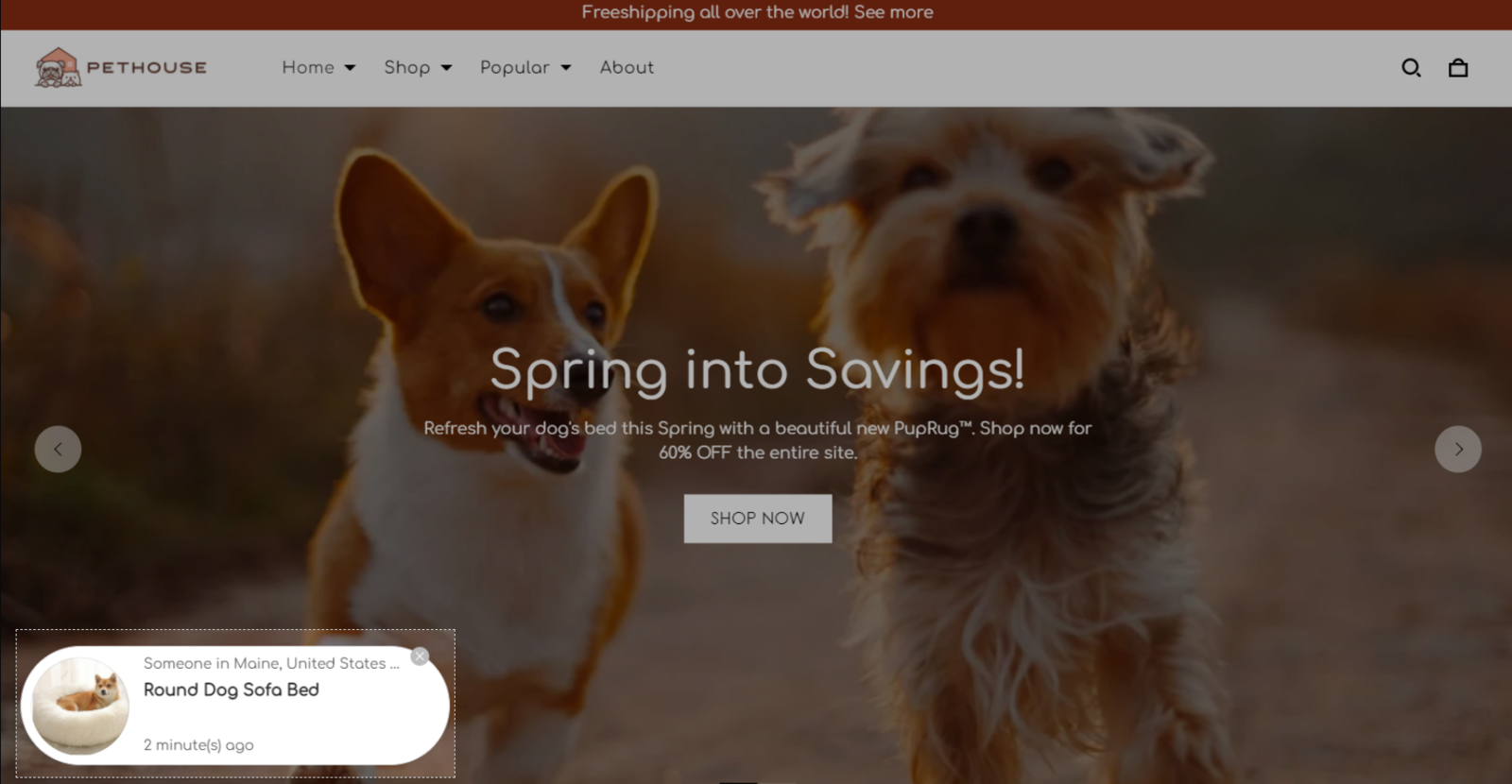Open the Round Dog Sofa Bed product link
The width and height of the screenshot is (1512, 784).
coord(232,690)
